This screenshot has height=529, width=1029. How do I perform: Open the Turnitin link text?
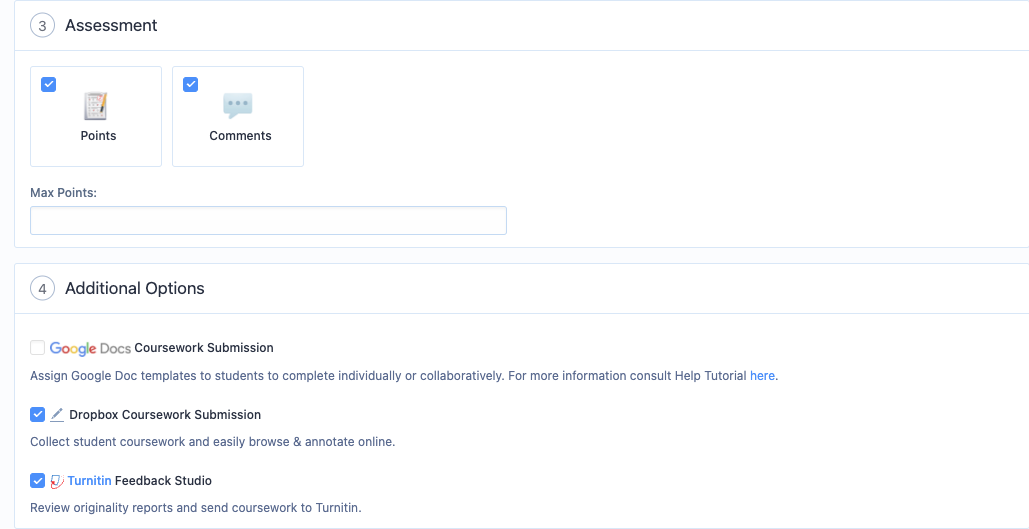point(89,481)
